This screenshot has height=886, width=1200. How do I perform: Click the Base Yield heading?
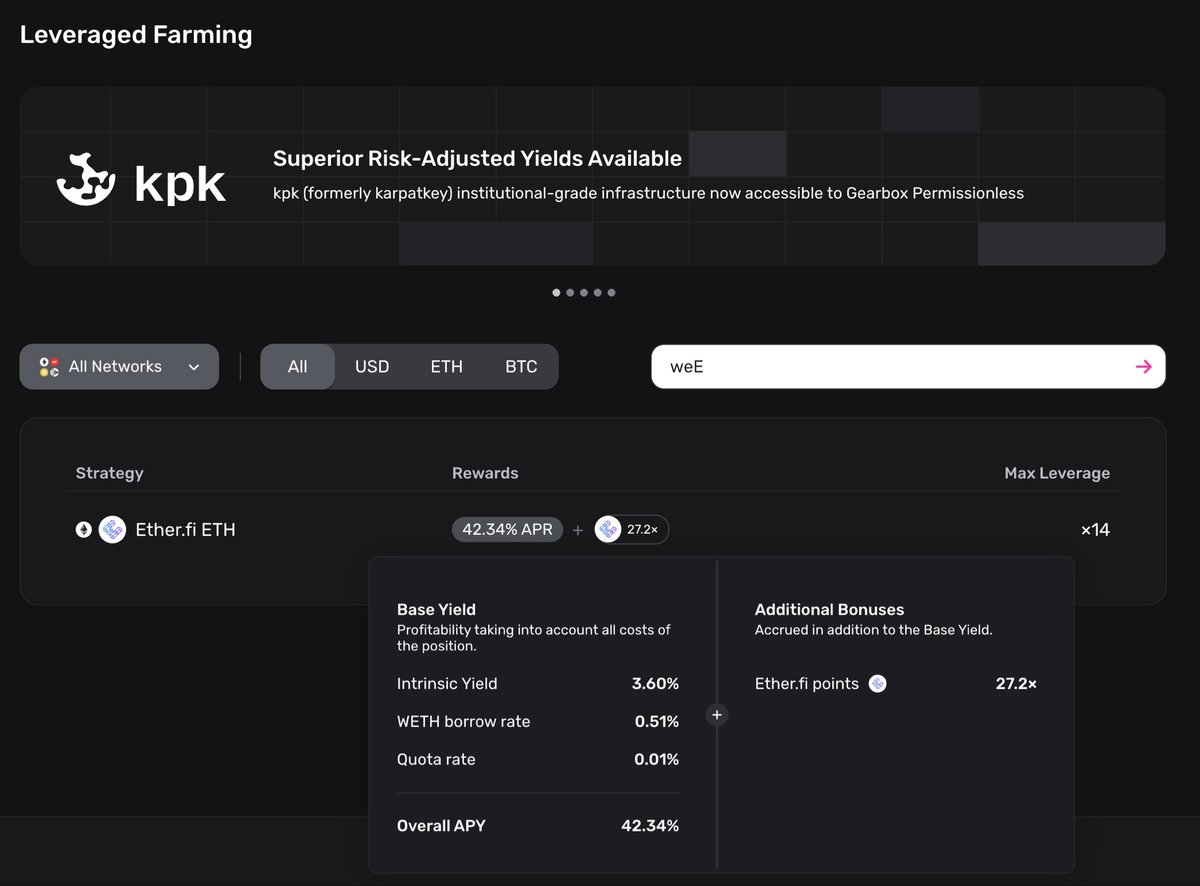(436, 609)
